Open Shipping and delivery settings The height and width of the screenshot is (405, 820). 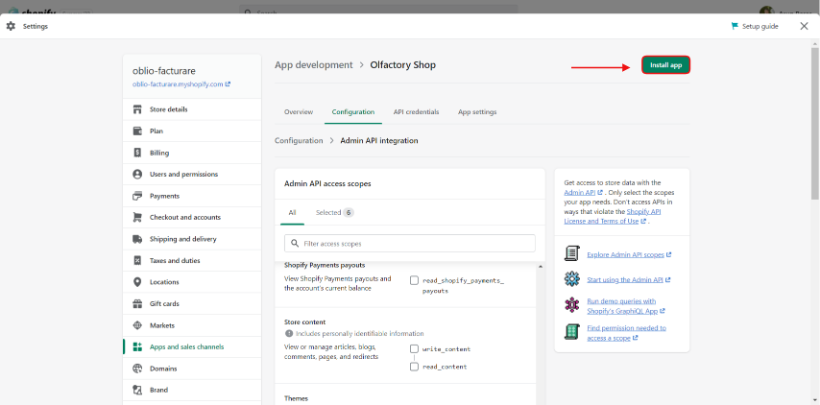(192, 239)
